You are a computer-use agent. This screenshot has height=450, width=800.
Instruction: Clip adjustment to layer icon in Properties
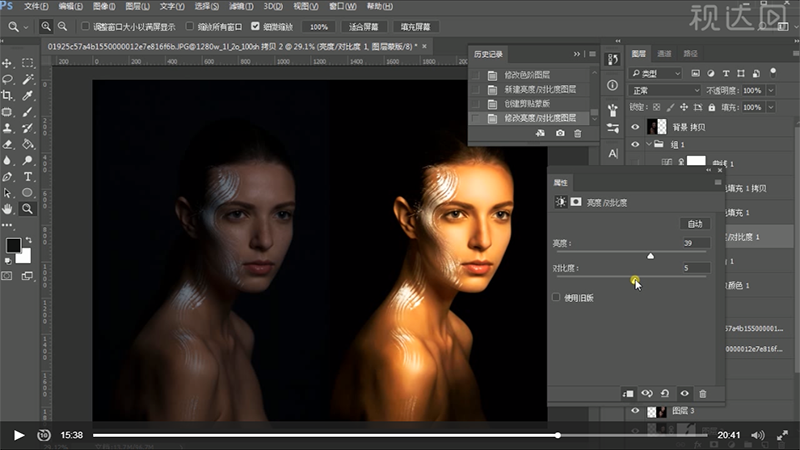[x=628, y=393]
